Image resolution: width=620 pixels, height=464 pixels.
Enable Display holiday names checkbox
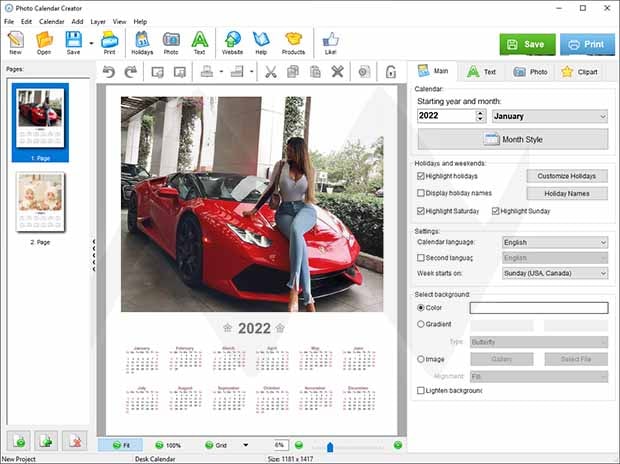421,193
